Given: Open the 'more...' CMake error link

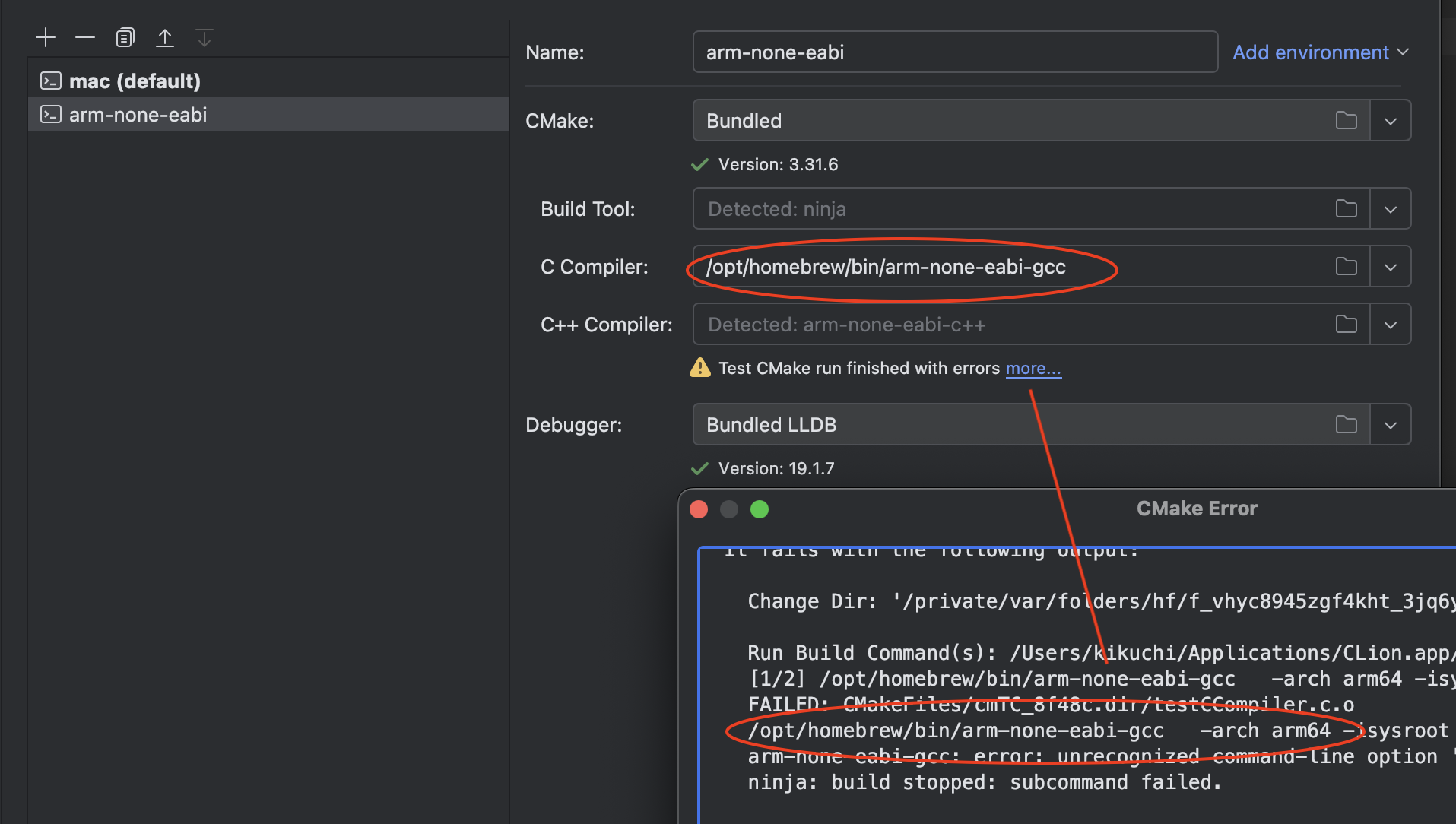Looking at the screenshot, I should (1033, 368).
